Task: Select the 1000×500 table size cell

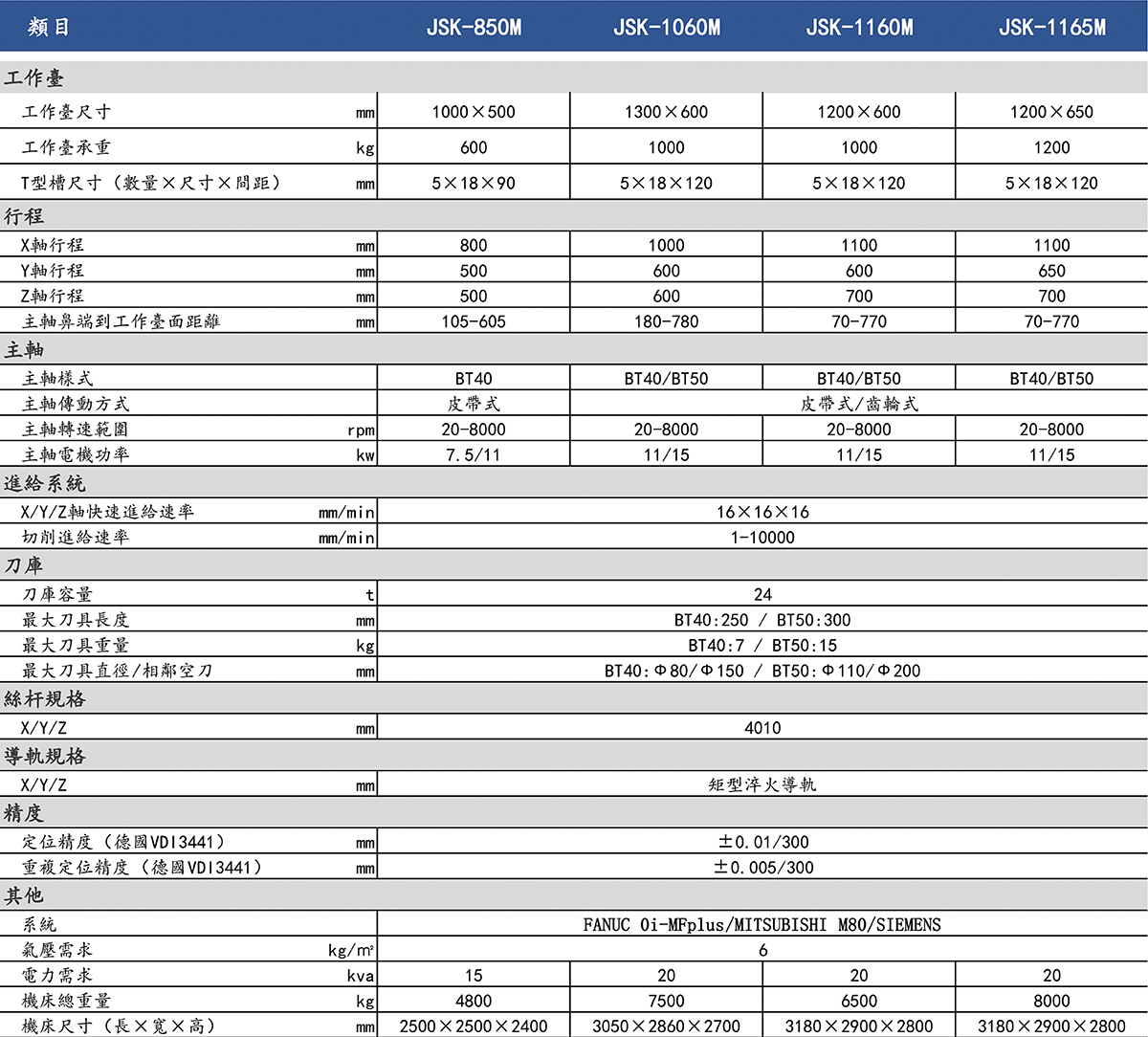Action: 474,112
